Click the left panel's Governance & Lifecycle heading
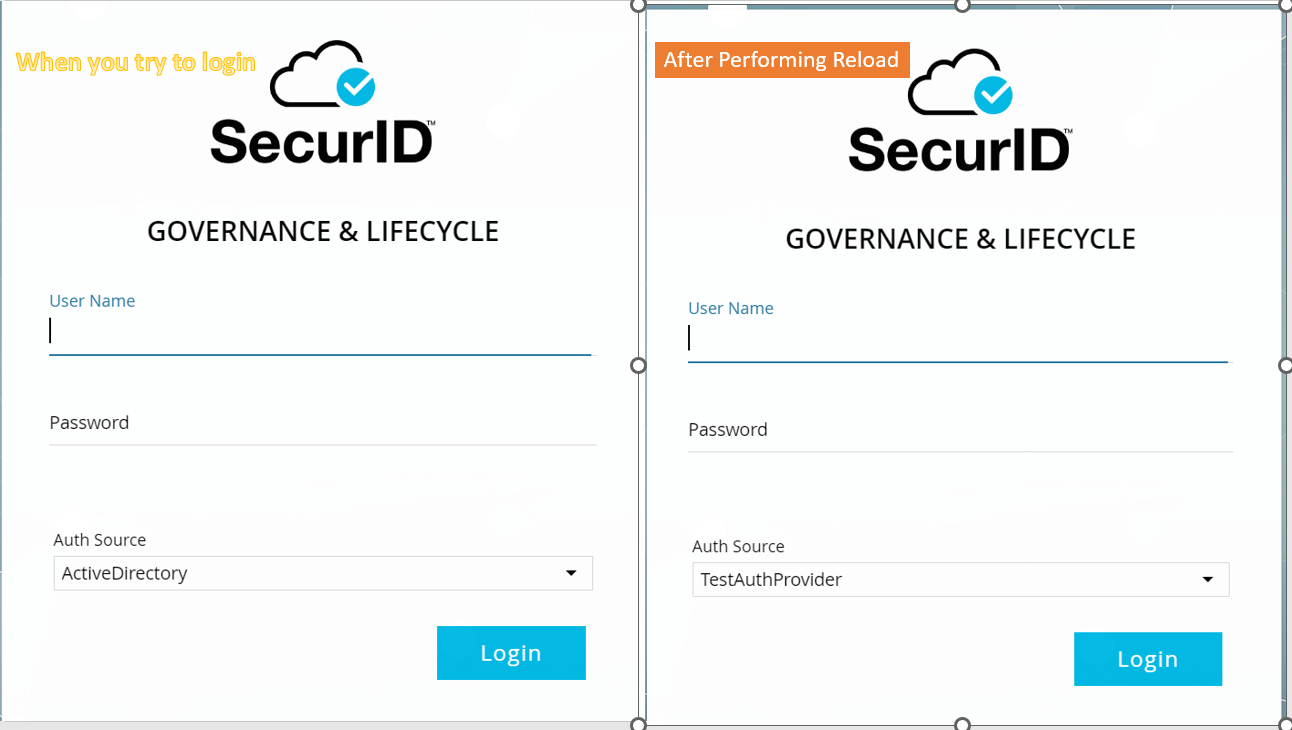The image size is (1292, 730). pyautogui.click(x=322, y=232)
